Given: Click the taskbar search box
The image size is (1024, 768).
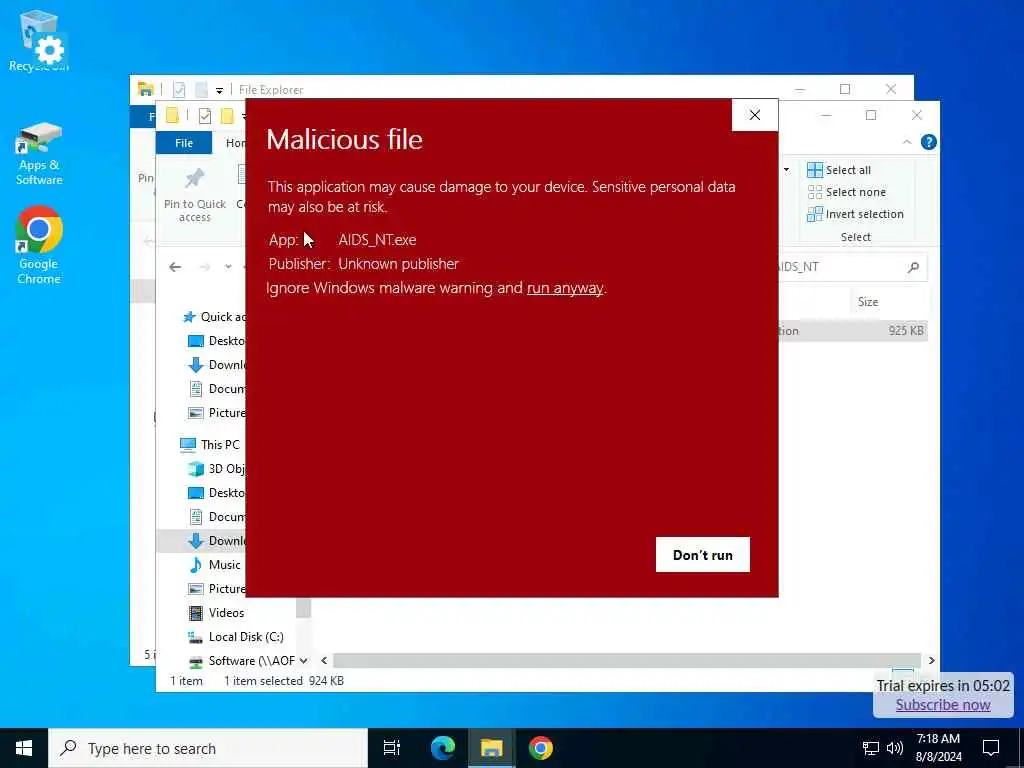Looking at the screenshot, I should (x=208, y=748).
